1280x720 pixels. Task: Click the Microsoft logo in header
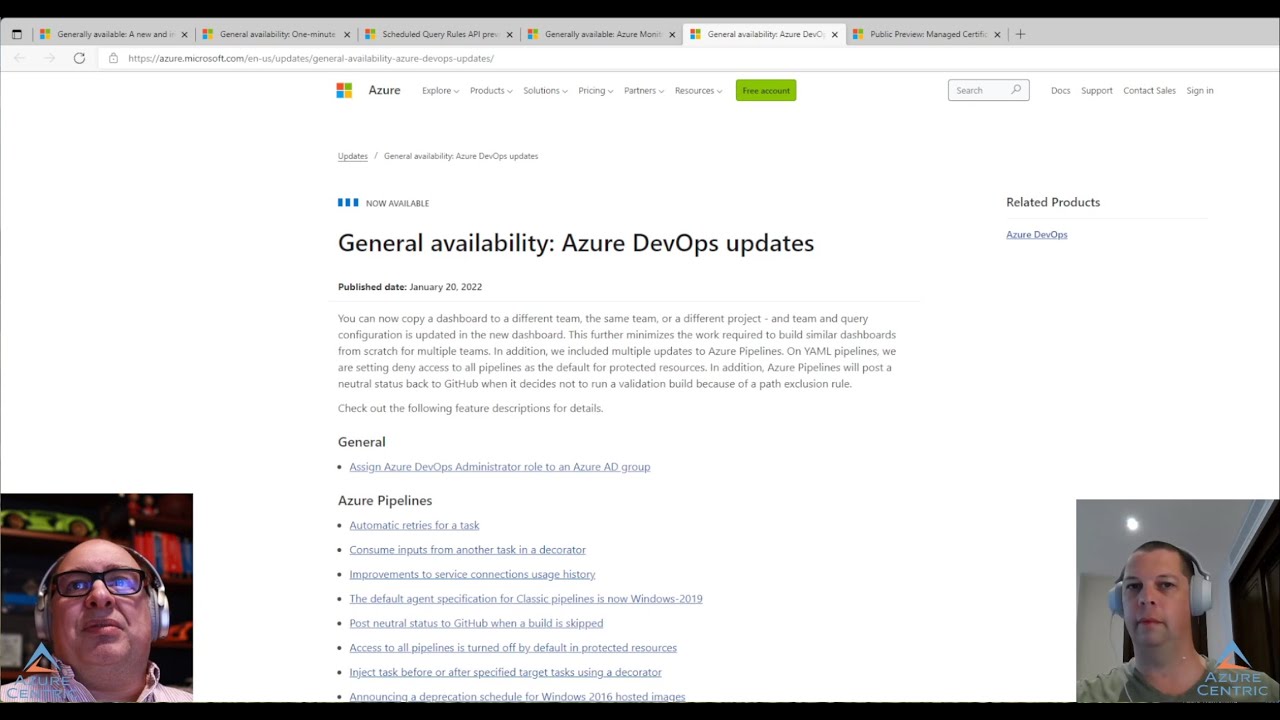344,90
